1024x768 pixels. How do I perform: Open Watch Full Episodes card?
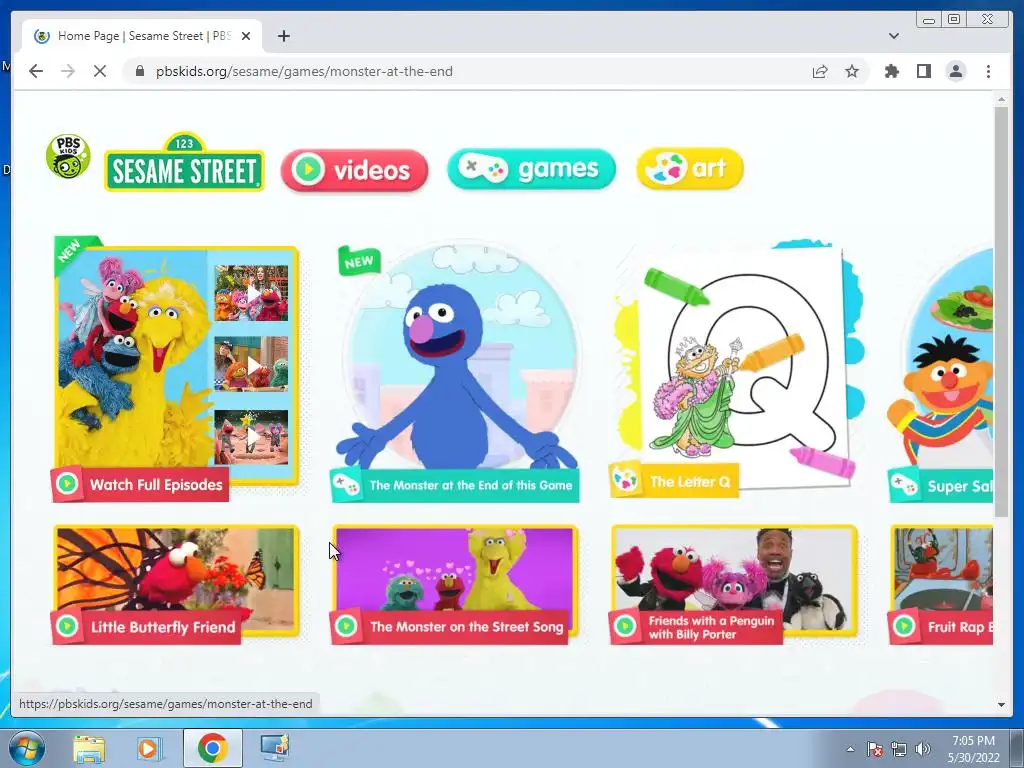tap(176, 368)
